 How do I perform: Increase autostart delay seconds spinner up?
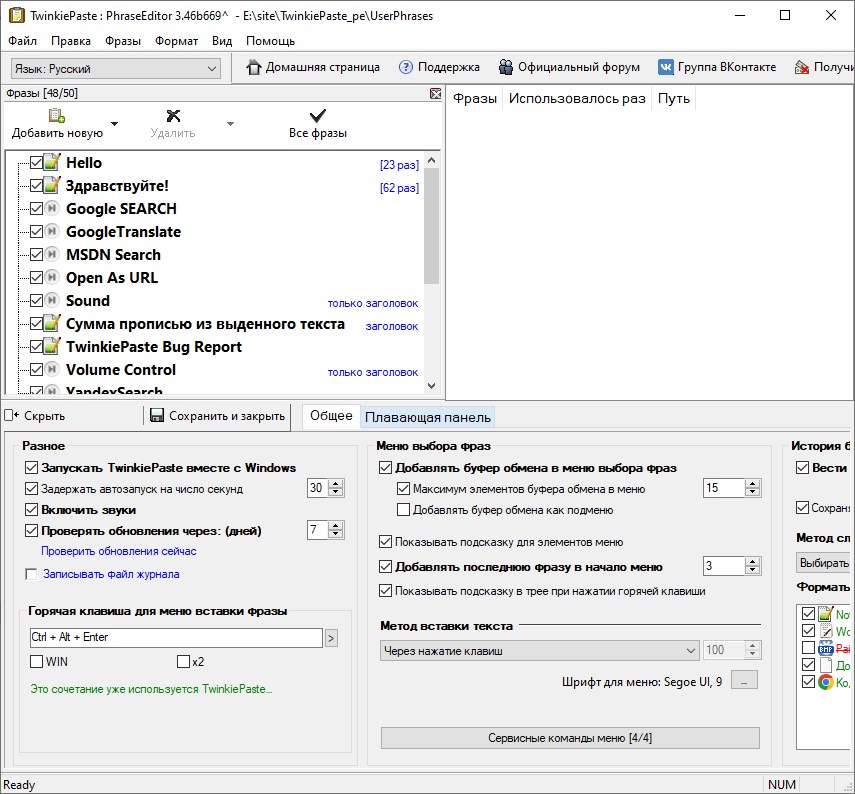[x=336, y=483]
